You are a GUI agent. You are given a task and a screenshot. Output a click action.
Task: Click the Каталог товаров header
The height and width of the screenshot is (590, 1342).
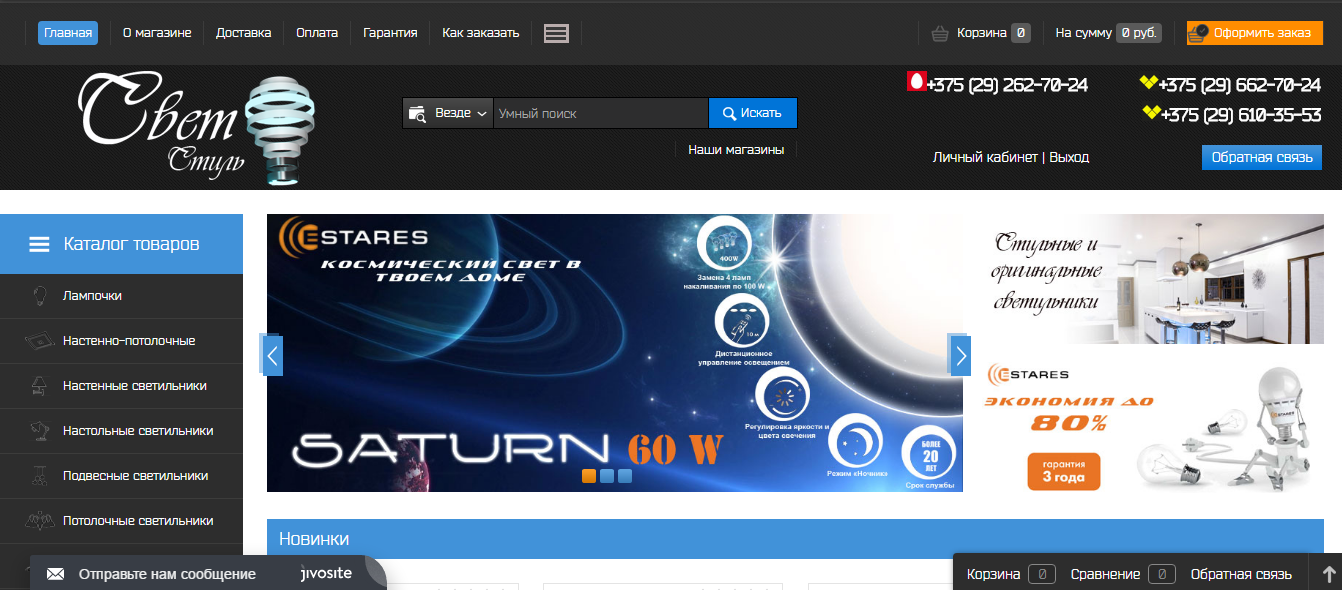pos(121,244)
